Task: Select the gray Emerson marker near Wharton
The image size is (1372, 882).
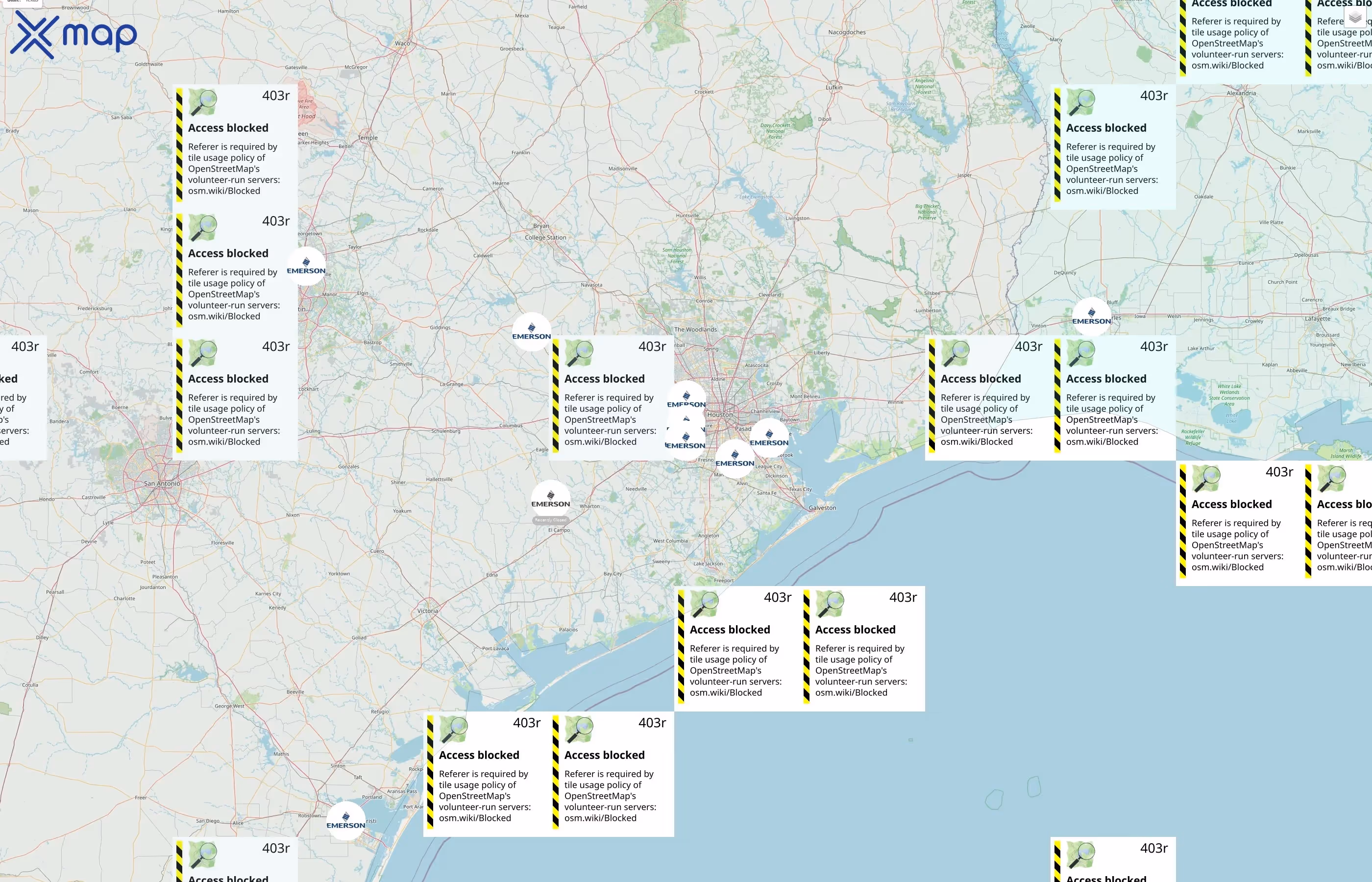Action: (550, 499)
